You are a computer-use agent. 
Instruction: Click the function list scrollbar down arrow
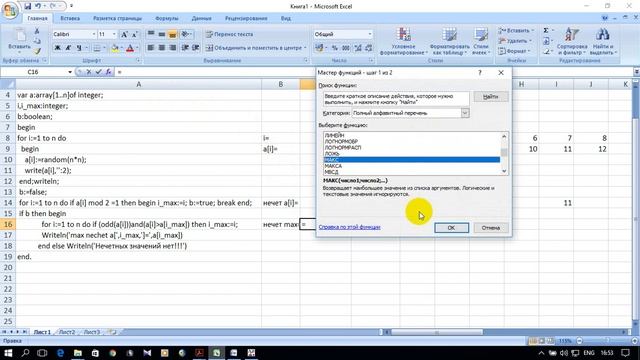504,171
